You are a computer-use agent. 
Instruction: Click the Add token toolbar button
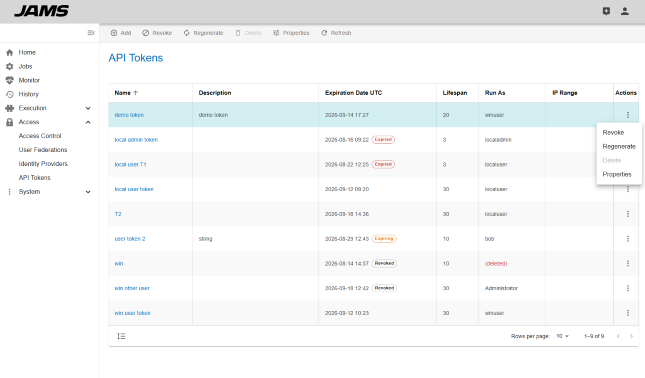(x=121, y=33)
